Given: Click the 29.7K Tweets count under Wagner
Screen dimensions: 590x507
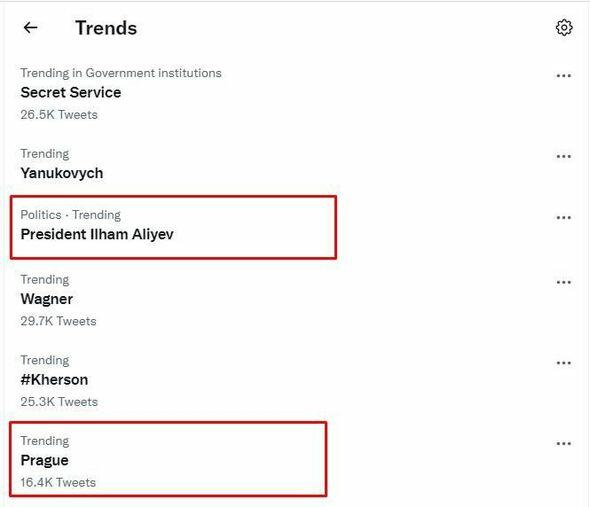Looking at the screenshot, I should click(x=58, y=321).
